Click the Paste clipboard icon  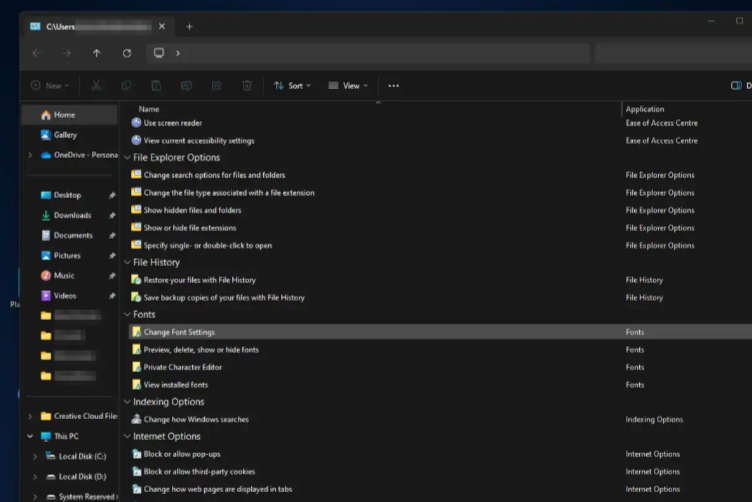[x=156, y=86]
